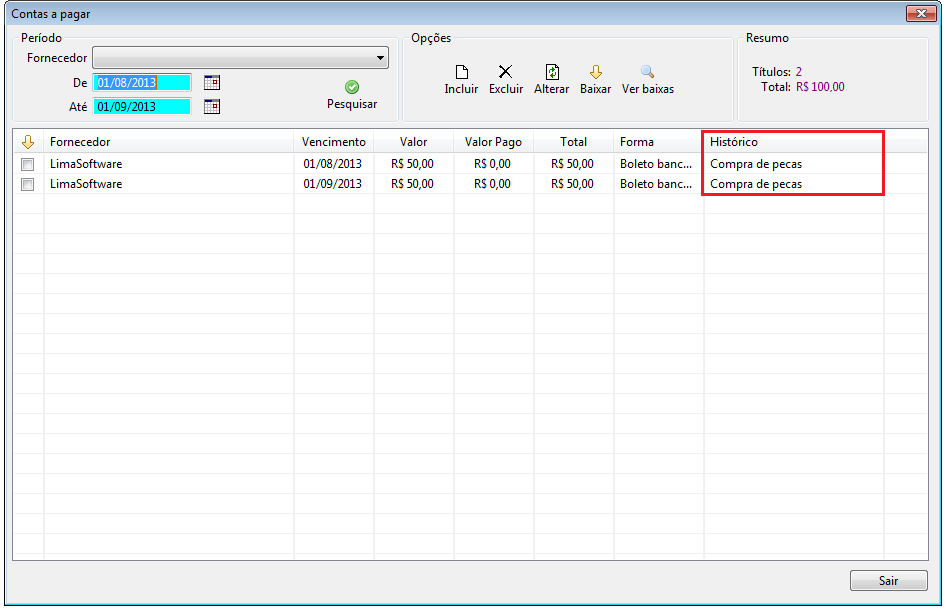
Task: Click the Até date field
Action: coord(142,107)
